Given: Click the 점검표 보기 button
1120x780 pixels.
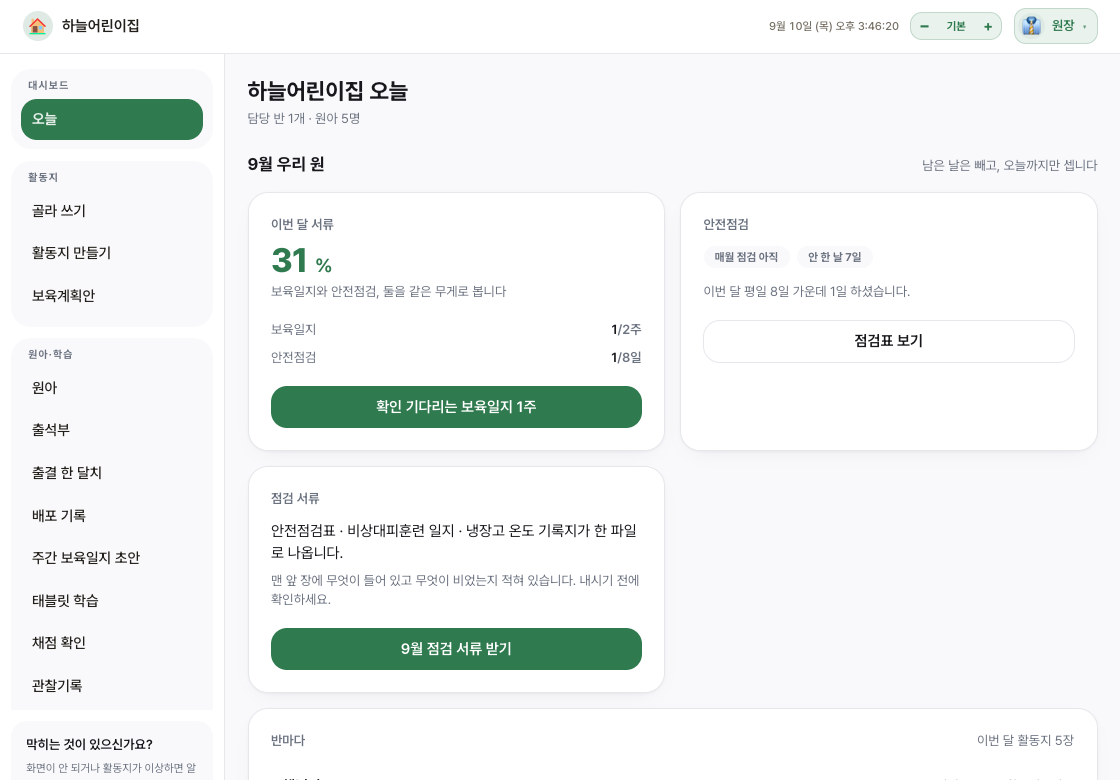Looking at the screenshot, I should [889, 341].
